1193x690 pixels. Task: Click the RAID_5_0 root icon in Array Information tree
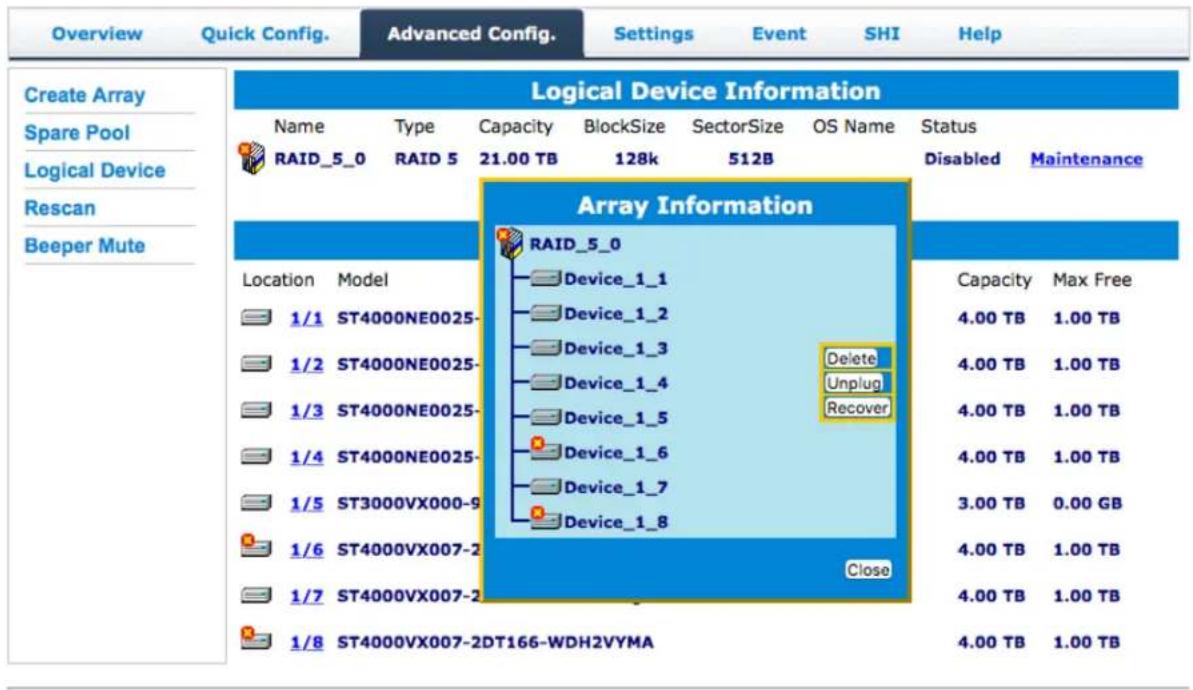click(510, 243)
